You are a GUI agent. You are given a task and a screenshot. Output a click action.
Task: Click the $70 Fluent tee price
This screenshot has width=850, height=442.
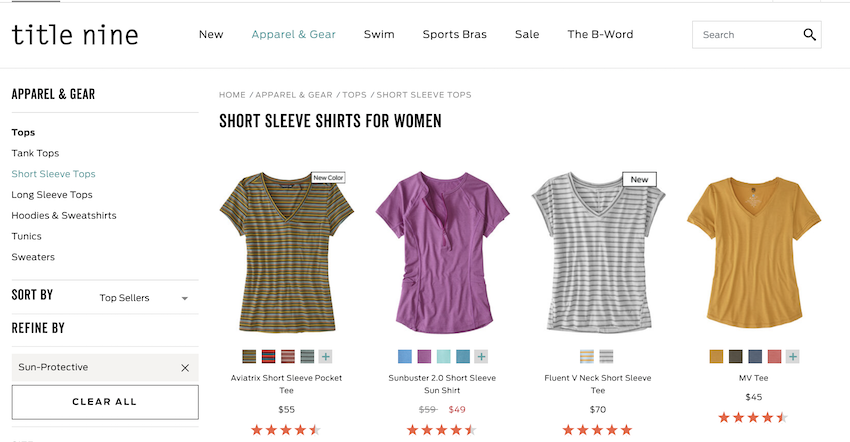(598, 409)
